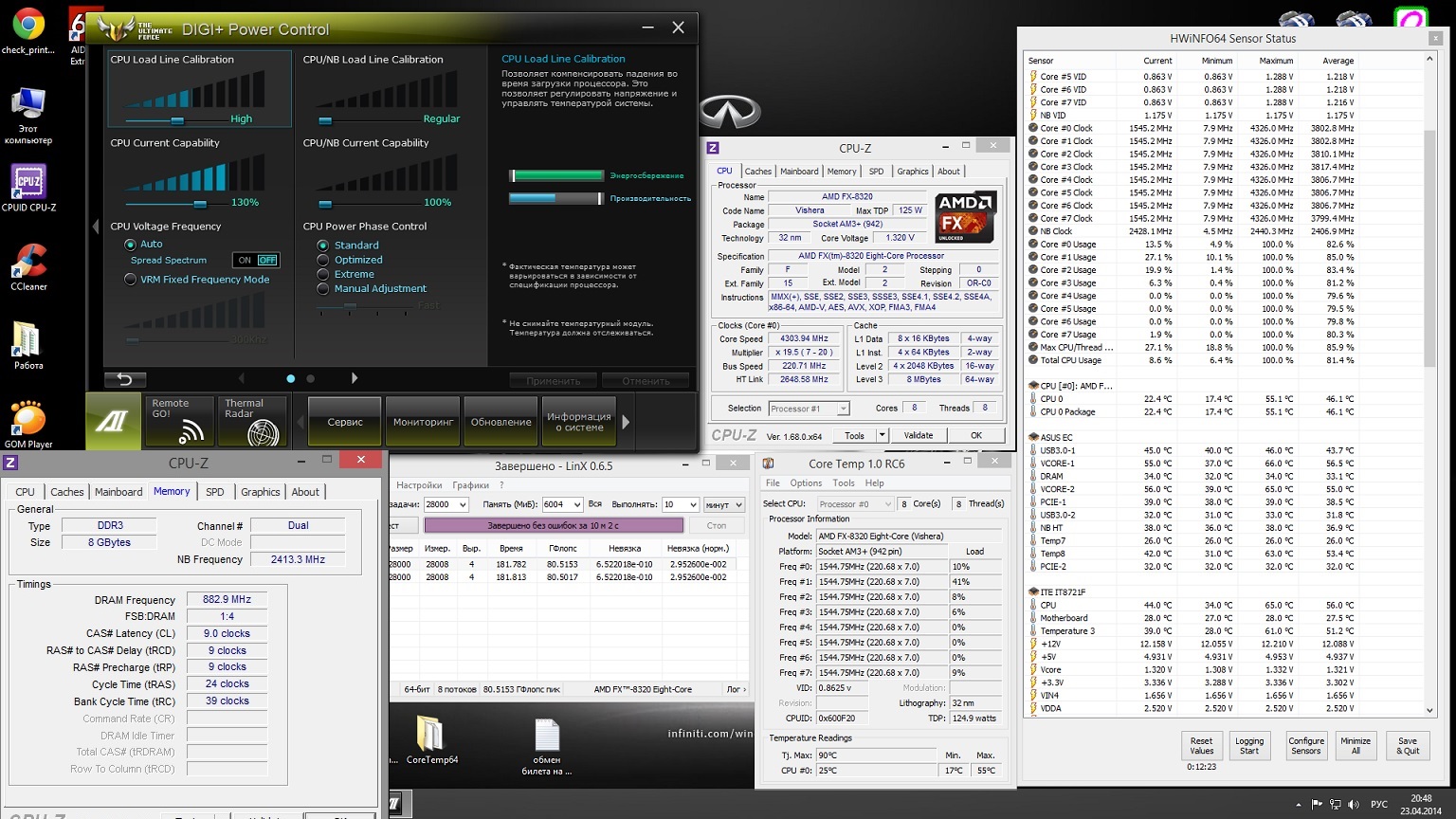Adjust CPU Current Capability slider
Screen dimensions: 1456x819
(x=200, y=204)
